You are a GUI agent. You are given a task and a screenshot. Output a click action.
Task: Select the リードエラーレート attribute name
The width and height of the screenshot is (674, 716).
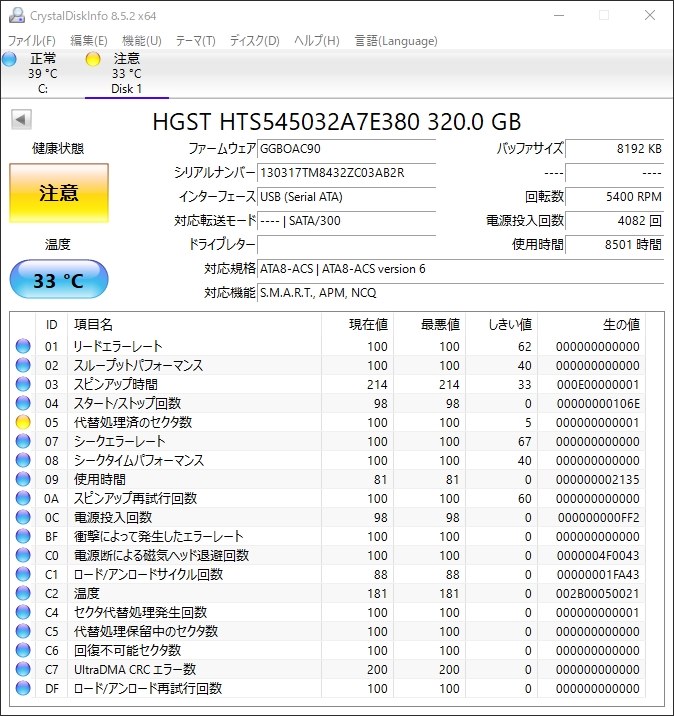pos(118,346)
